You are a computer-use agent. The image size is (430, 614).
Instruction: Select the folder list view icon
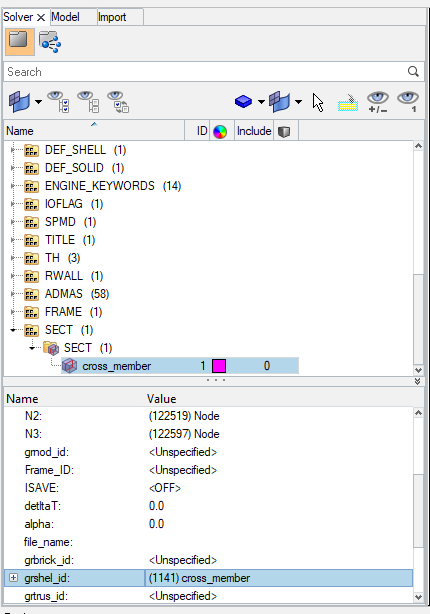click(x=20, y=41)
